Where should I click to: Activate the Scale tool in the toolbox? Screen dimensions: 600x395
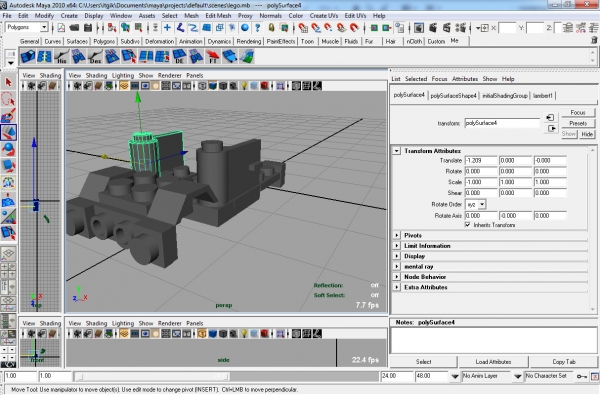(x=8, y=166)
